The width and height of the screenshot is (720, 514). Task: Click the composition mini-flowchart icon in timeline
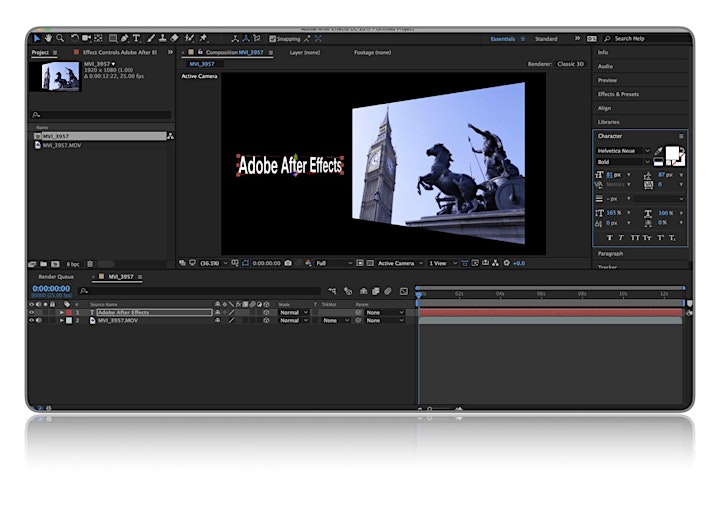(x=332, y=291)
